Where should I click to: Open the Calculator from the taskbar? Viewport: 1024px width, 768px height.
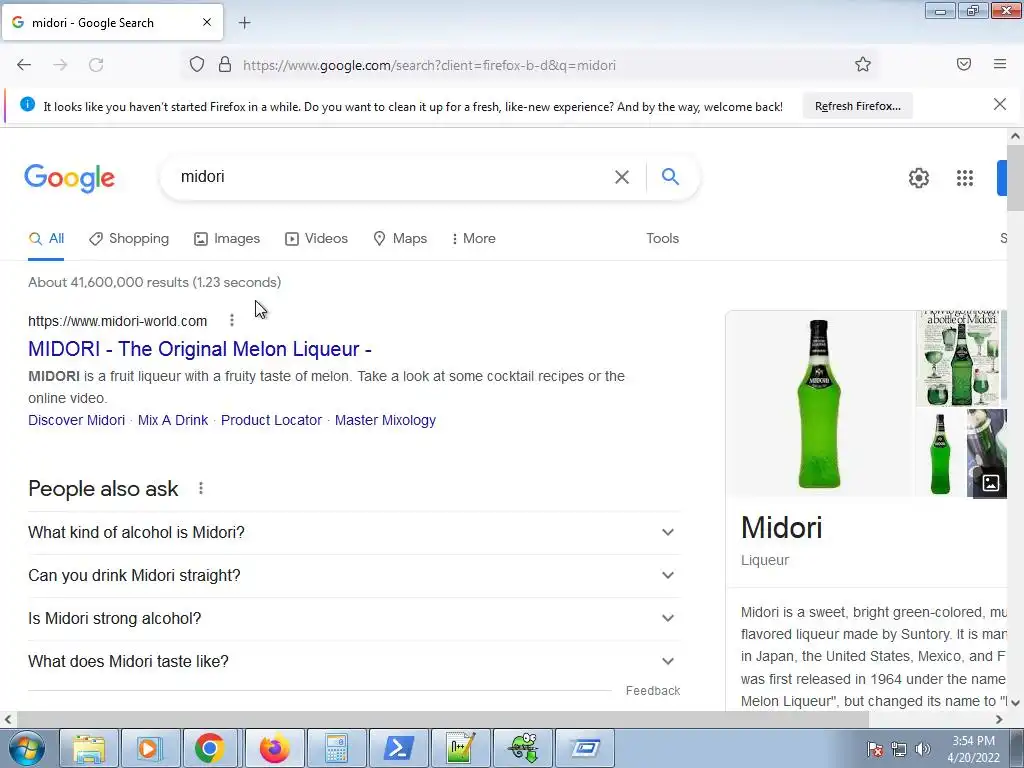[x=336, y=748]
